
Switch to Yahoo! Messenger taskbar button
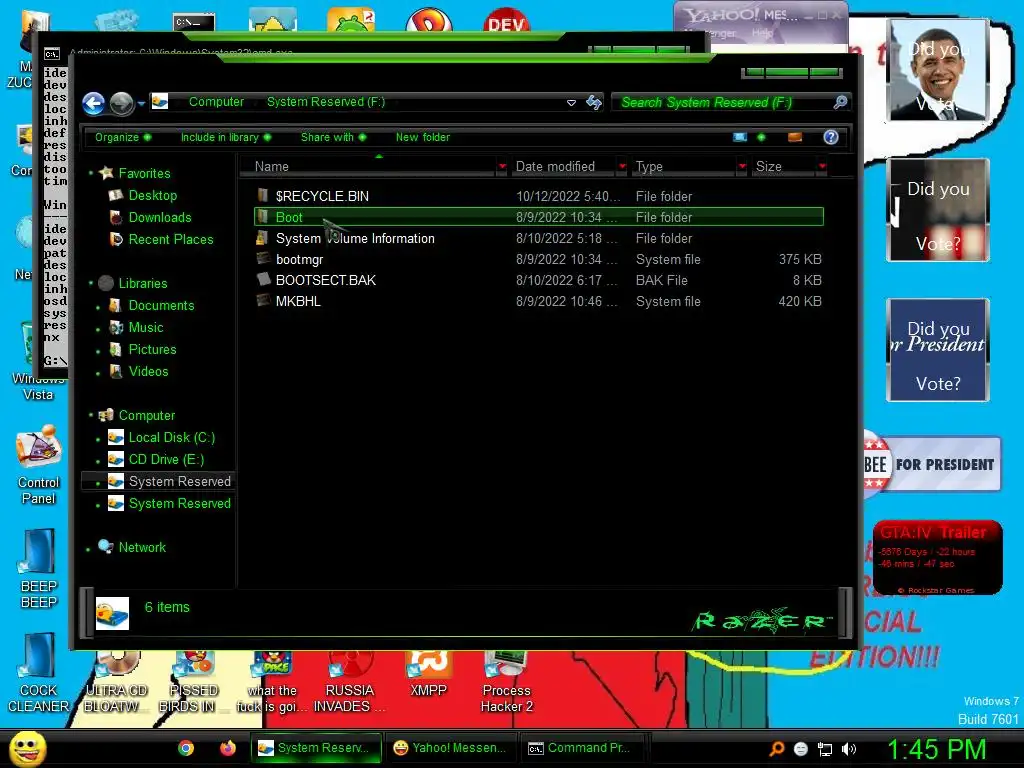click(x=451, y=748)
